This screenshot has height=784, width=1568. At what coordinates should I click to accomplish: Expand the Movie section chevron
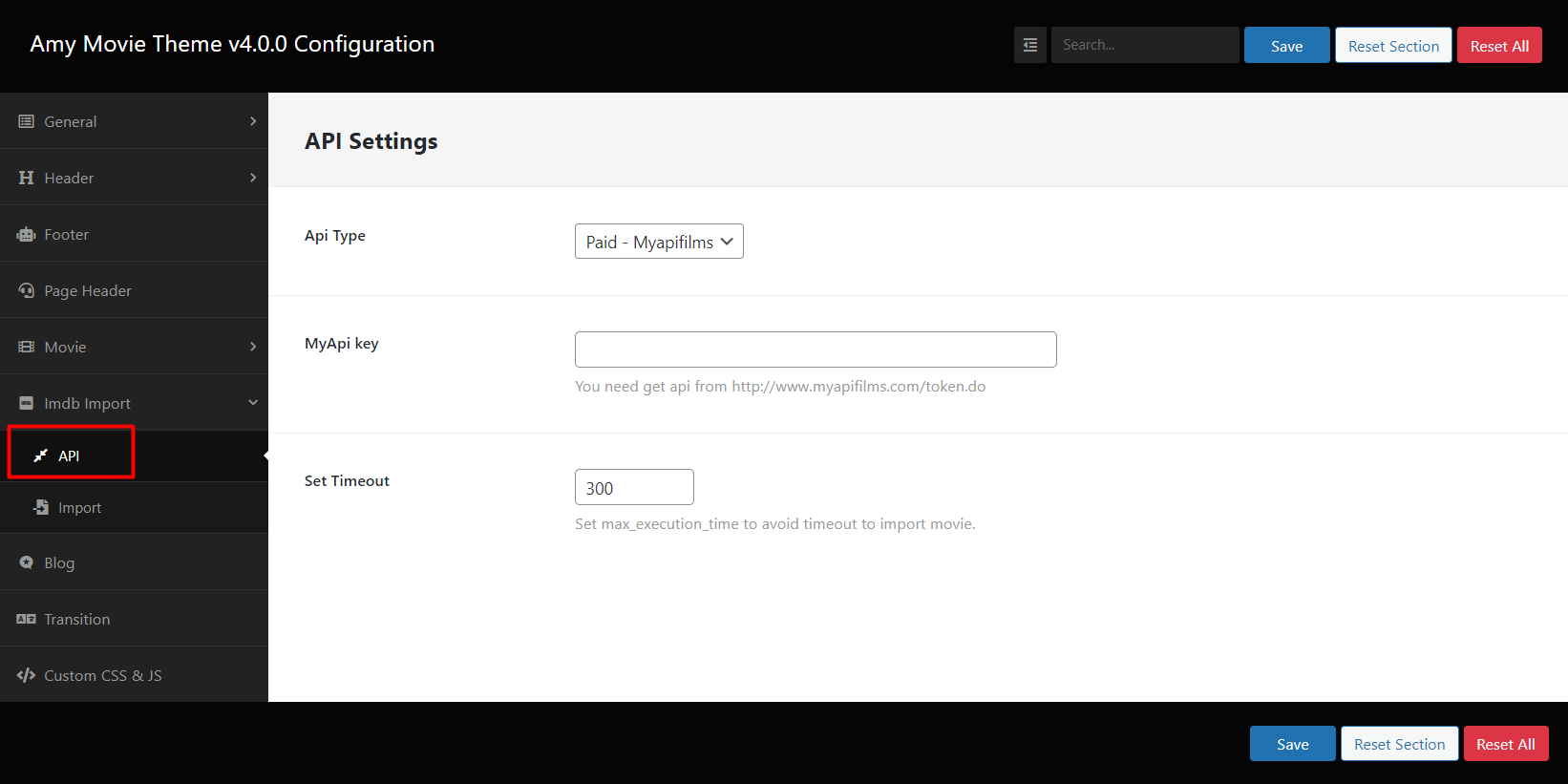pos(253,347)
